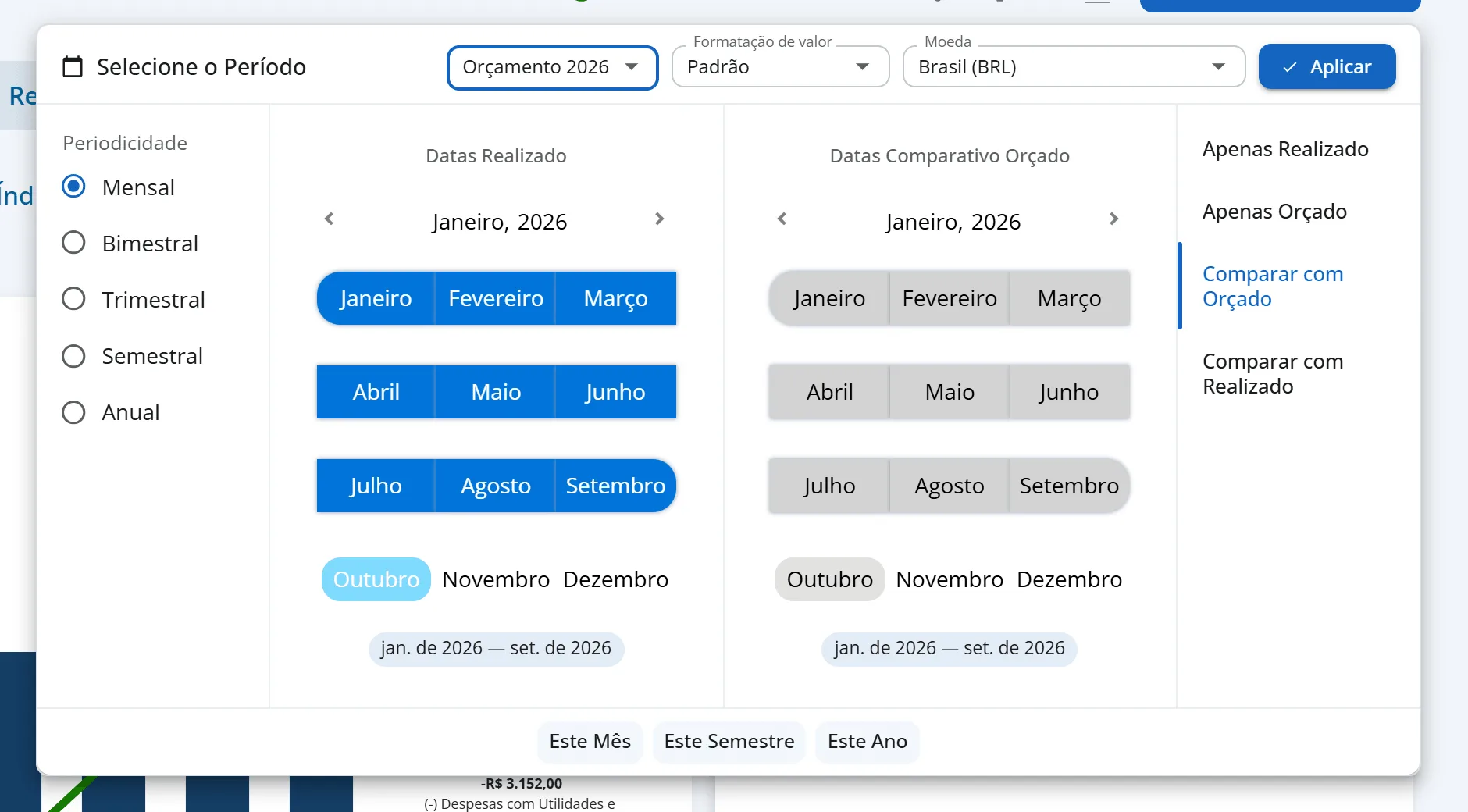Go to previous year in Datas Comparativo Orçado
Image resolution: width=1468 pixels, height=812 pixels.
tap(782, 219)
